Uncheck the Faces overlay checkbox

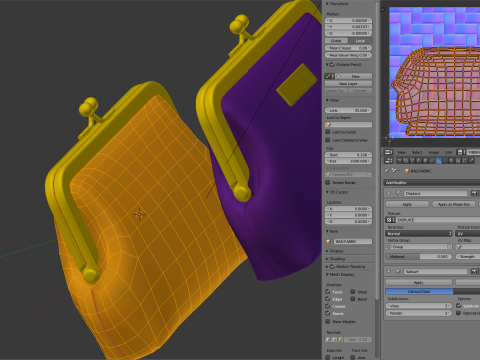[328, 292]
